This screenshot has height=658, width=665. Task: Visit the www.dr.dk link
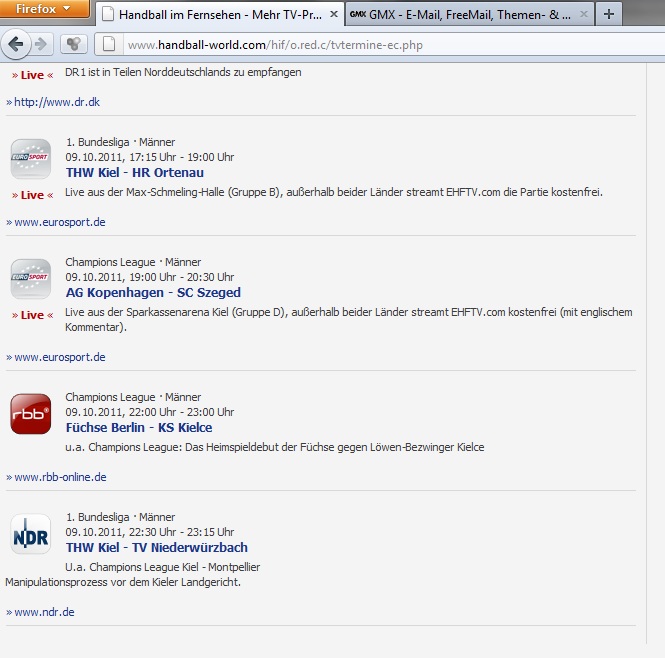click(x=57, y=102)
